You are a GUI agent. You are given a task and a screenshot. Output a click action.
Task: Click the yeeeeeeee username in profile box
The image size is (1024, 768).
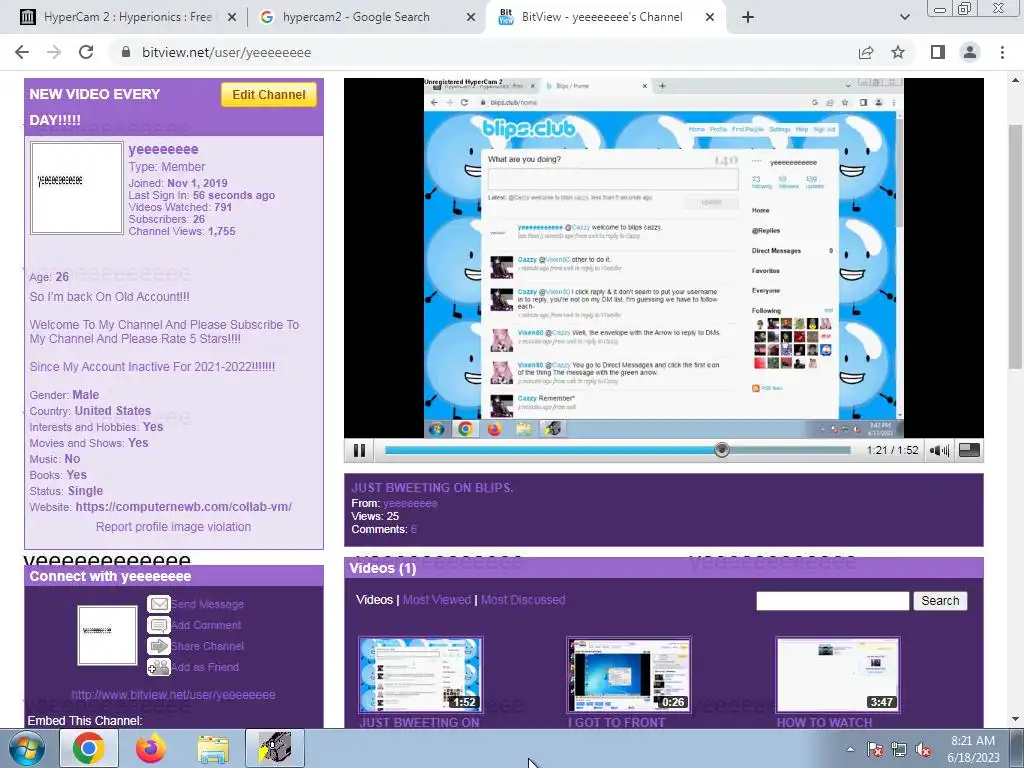point(163,150)
